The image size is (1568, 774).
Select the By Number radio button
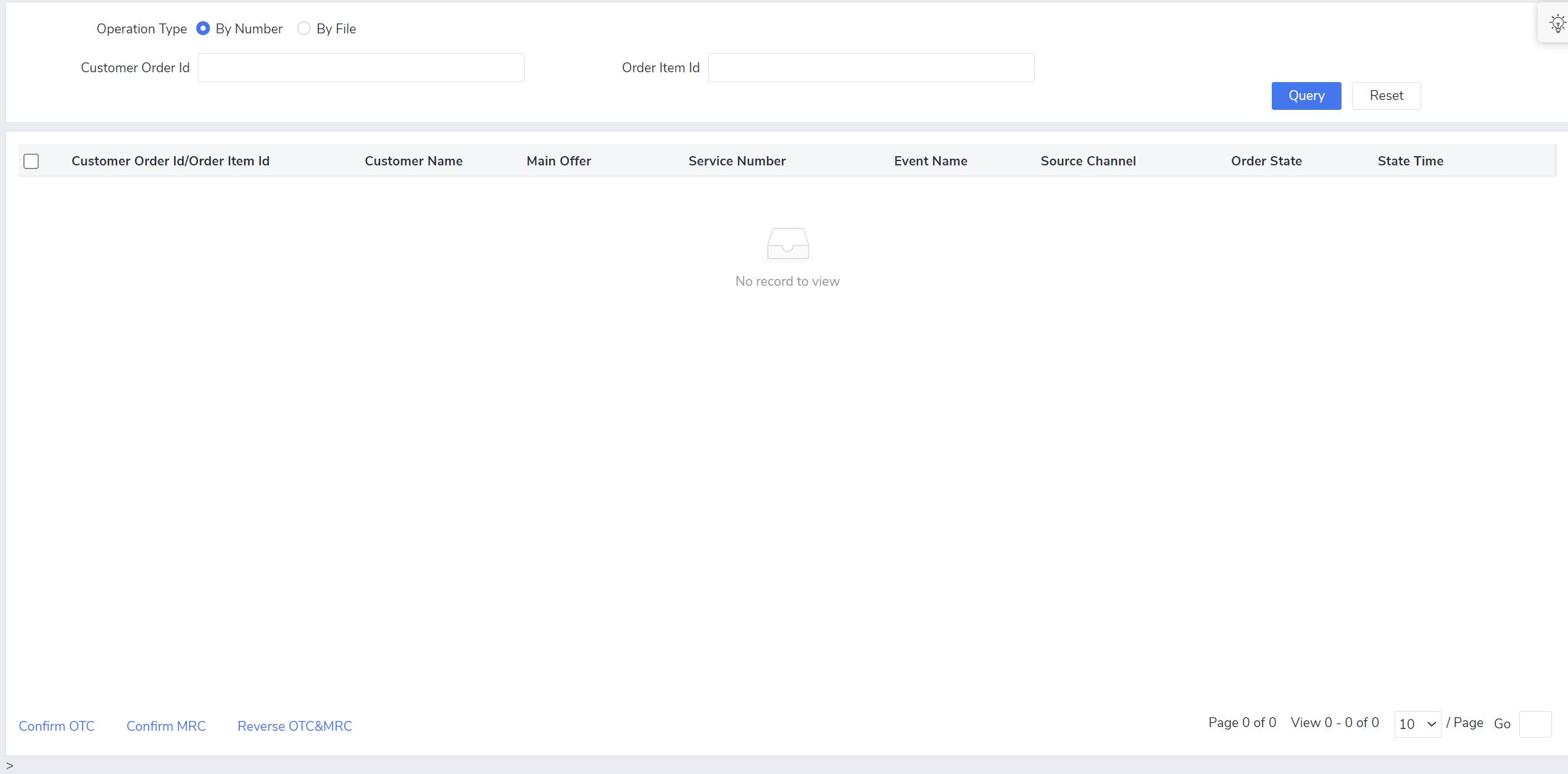[203, 28]
